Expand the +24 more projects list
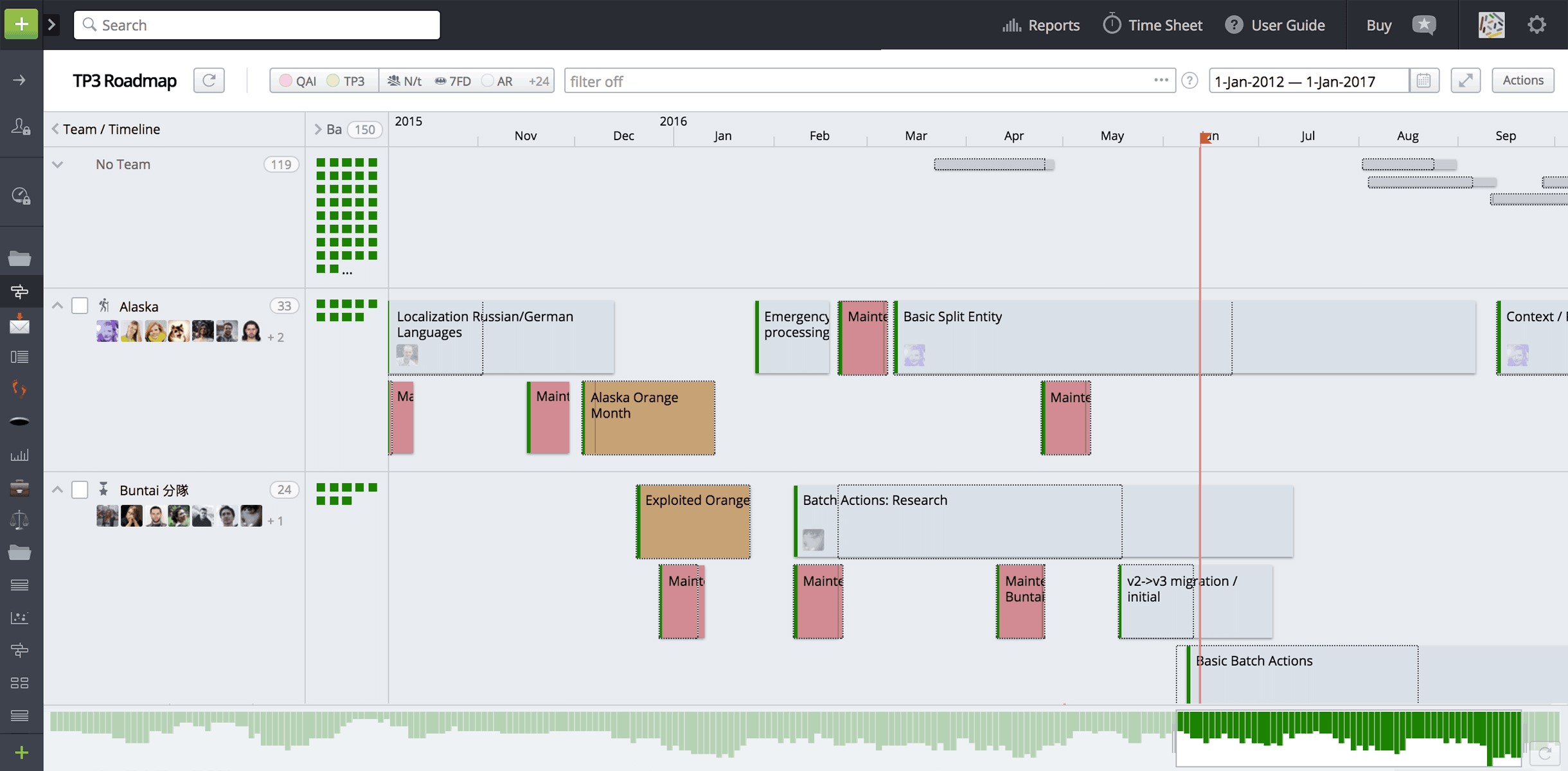Image resolution: width=1568 pixels, height=771 pixels. [x=539, y=81]
